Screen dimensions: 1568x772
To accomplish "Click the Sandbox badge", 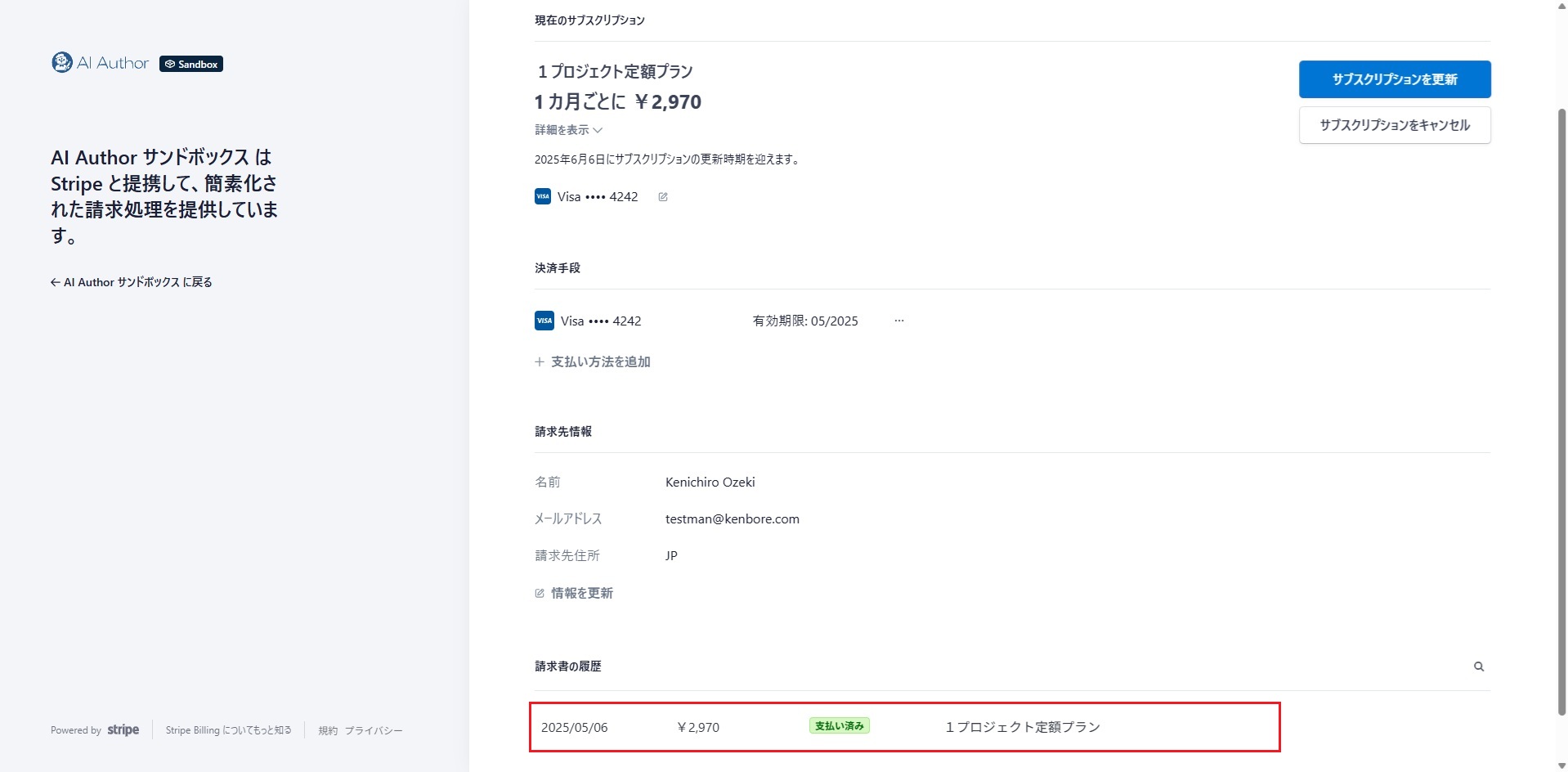I will (x=191, y=64).
